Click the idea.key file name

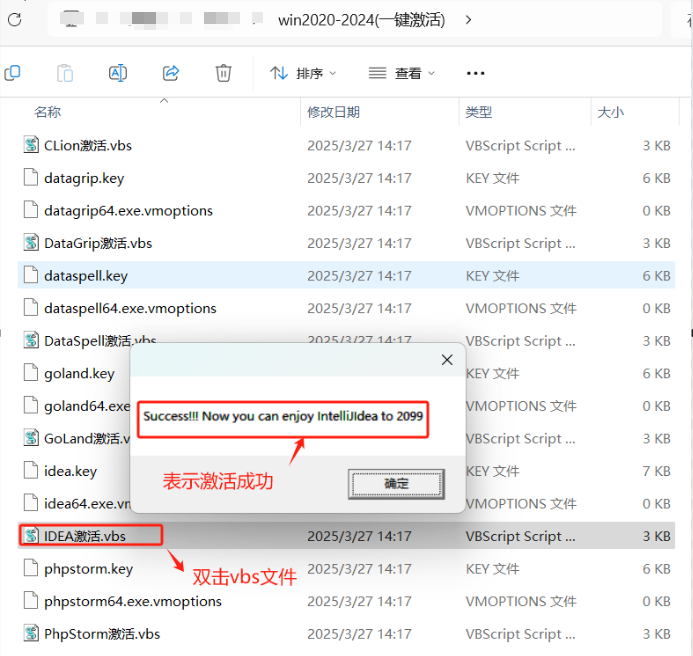click(x=70, y=471)
